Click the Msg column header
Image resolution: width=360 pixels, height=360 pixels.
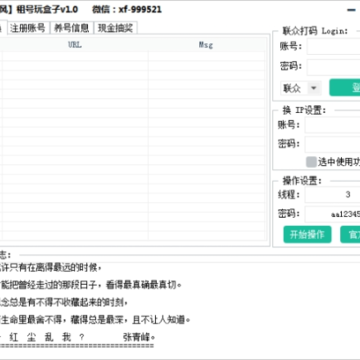206,45
